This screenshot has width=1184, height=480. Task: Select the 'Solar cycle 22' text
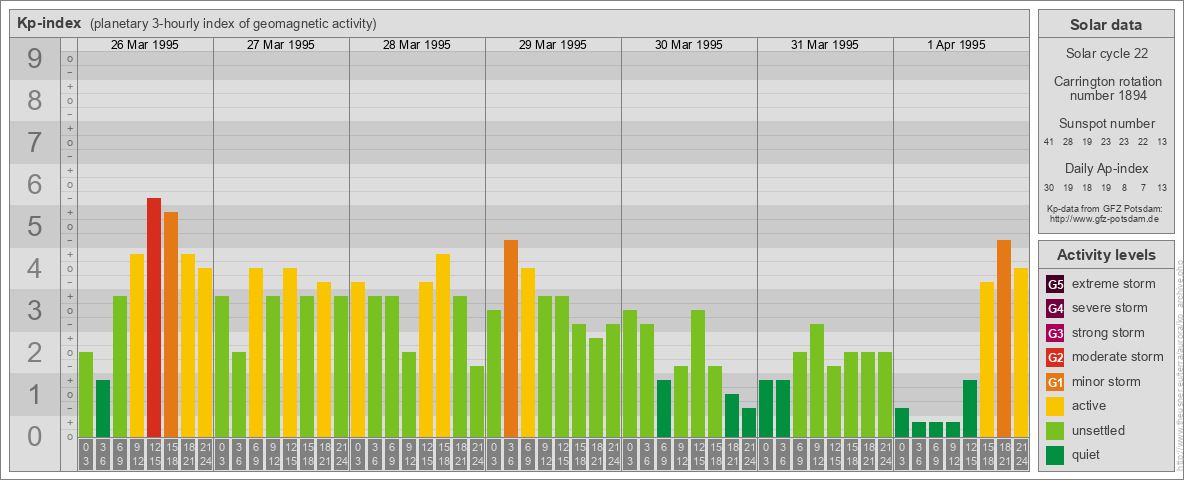click(x=1106, y=54)
